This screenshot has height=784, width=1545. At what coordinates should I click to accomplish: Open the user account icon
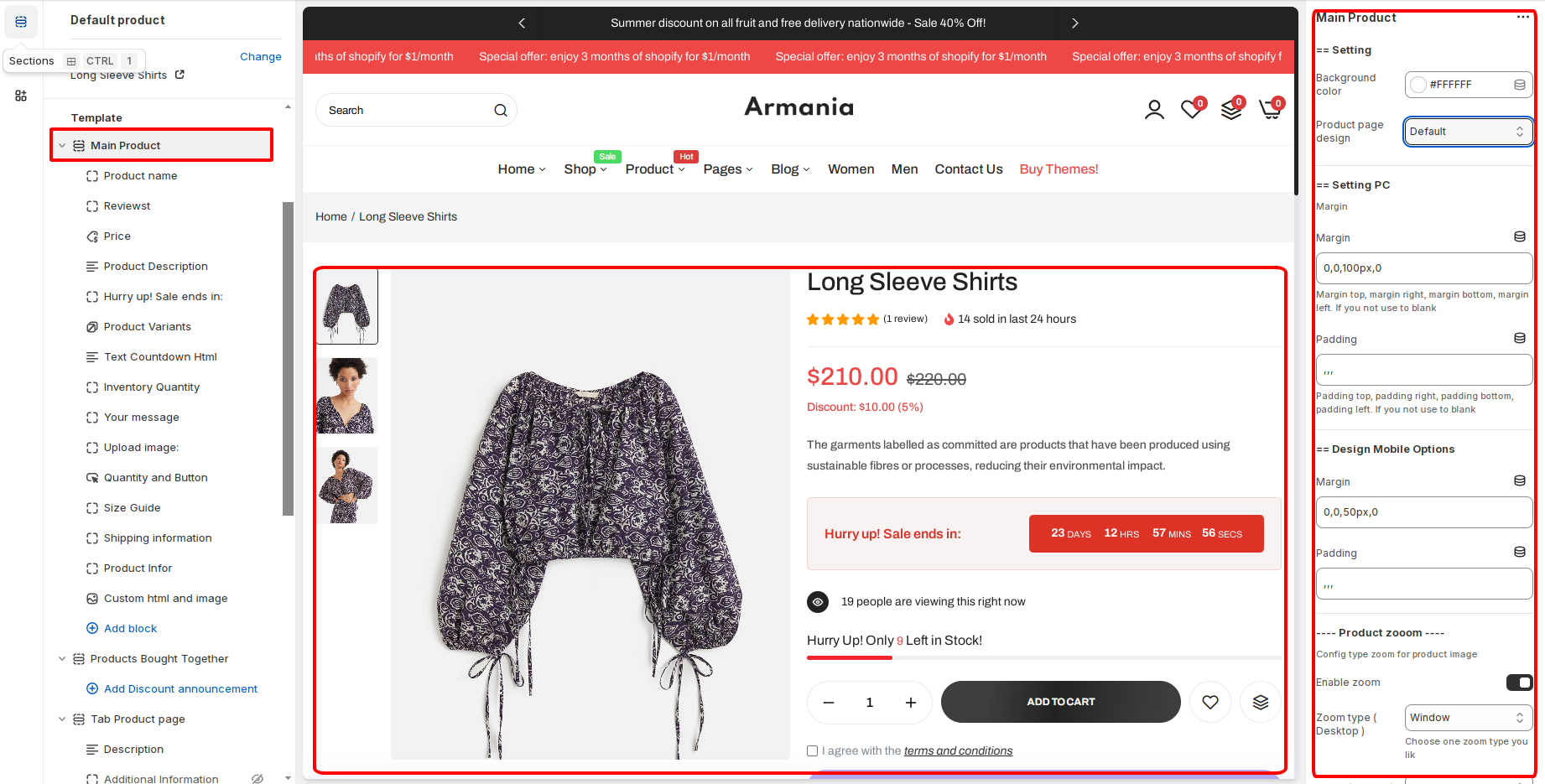1154,110
